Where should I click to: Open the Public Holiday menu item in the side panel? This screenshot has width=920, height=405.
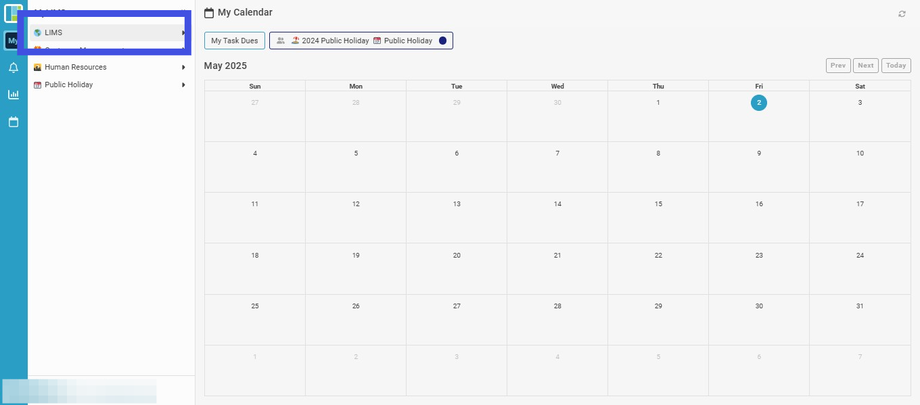[109, 85]
